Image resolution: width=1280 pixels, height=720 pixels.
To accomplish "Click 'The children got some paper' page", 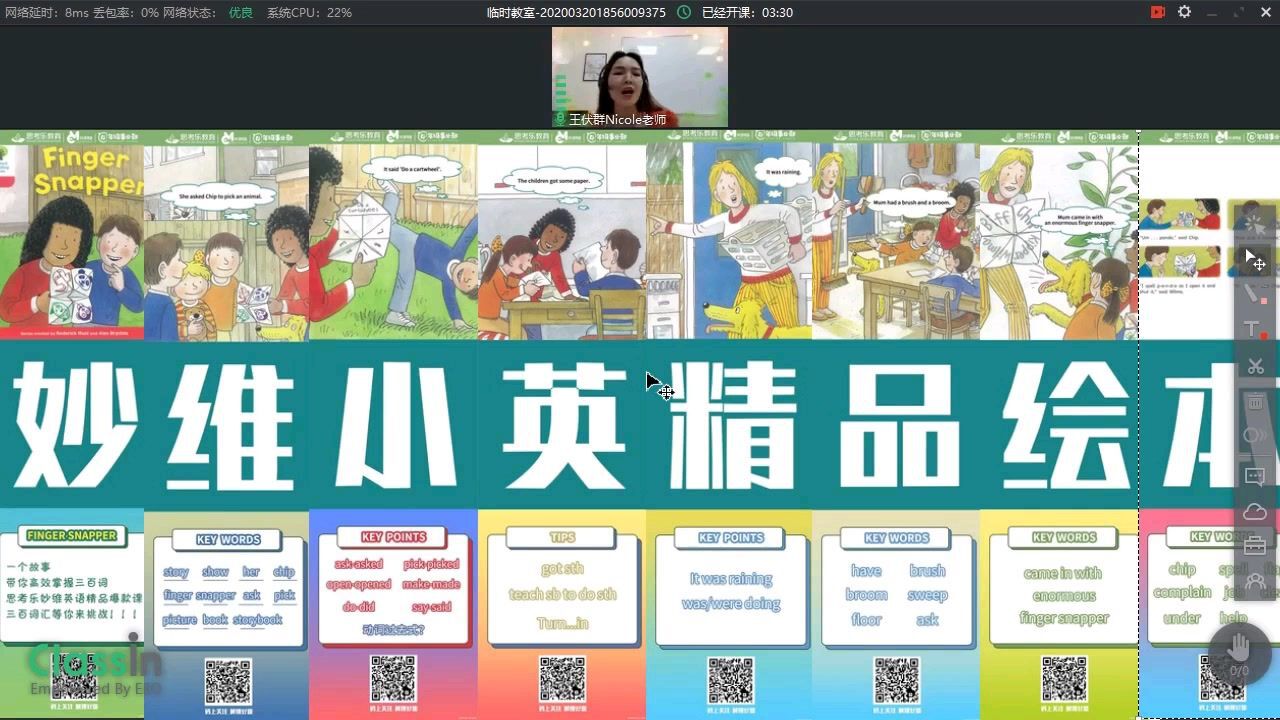I will tap(562, 241).
